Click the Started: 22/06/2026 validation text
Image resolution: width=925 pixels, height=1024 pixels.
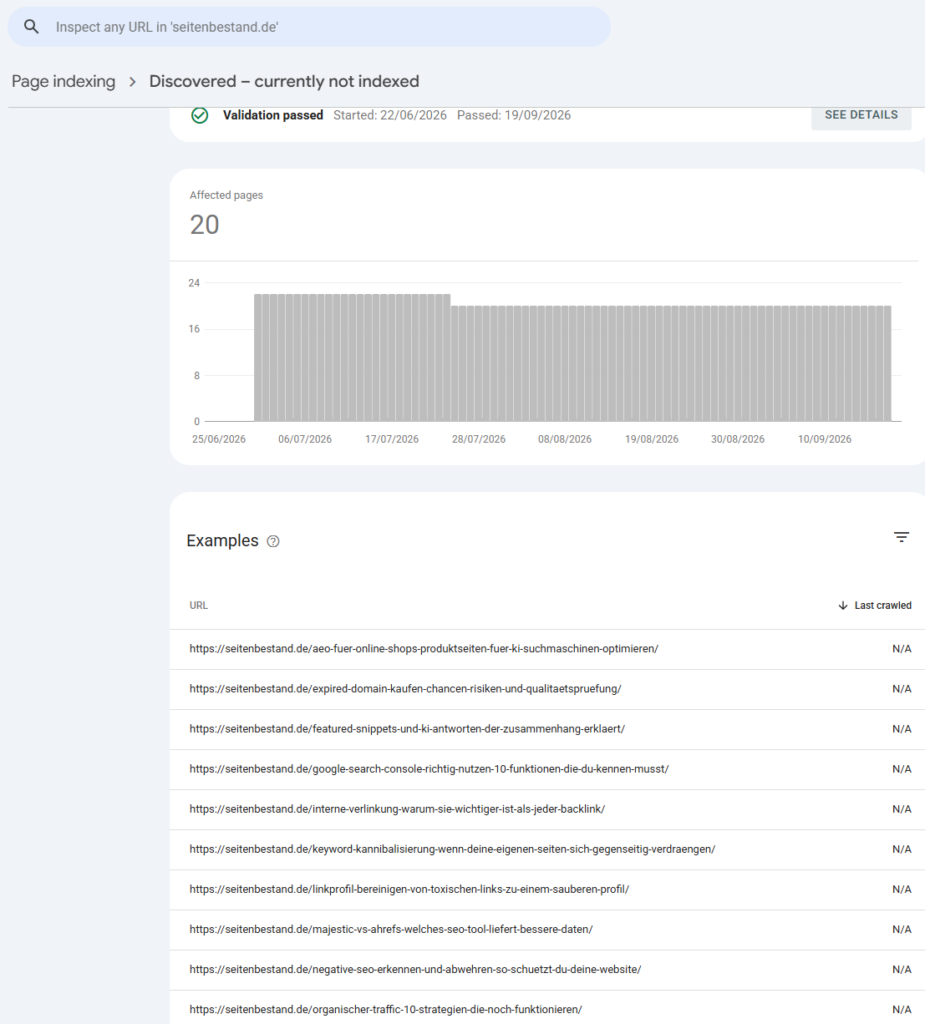pos(390,115)
